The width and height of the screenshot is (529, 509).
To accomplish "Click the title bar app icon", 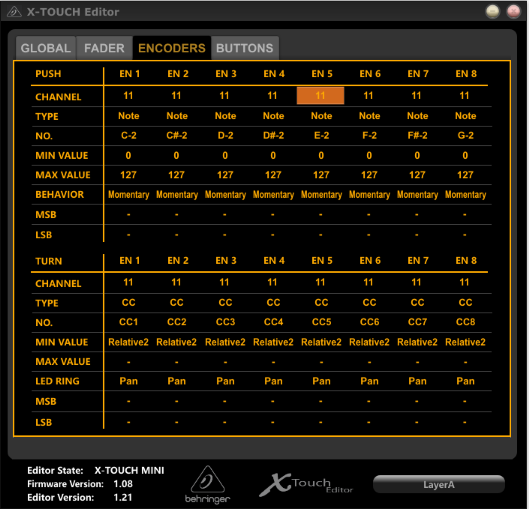I will click(x=14, y=12).
